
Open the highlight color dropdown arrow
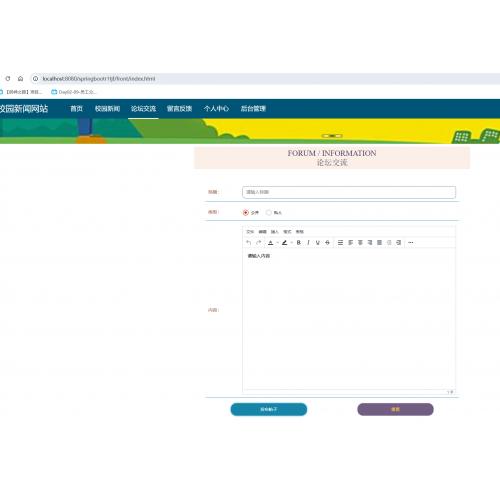pos(291,243)
